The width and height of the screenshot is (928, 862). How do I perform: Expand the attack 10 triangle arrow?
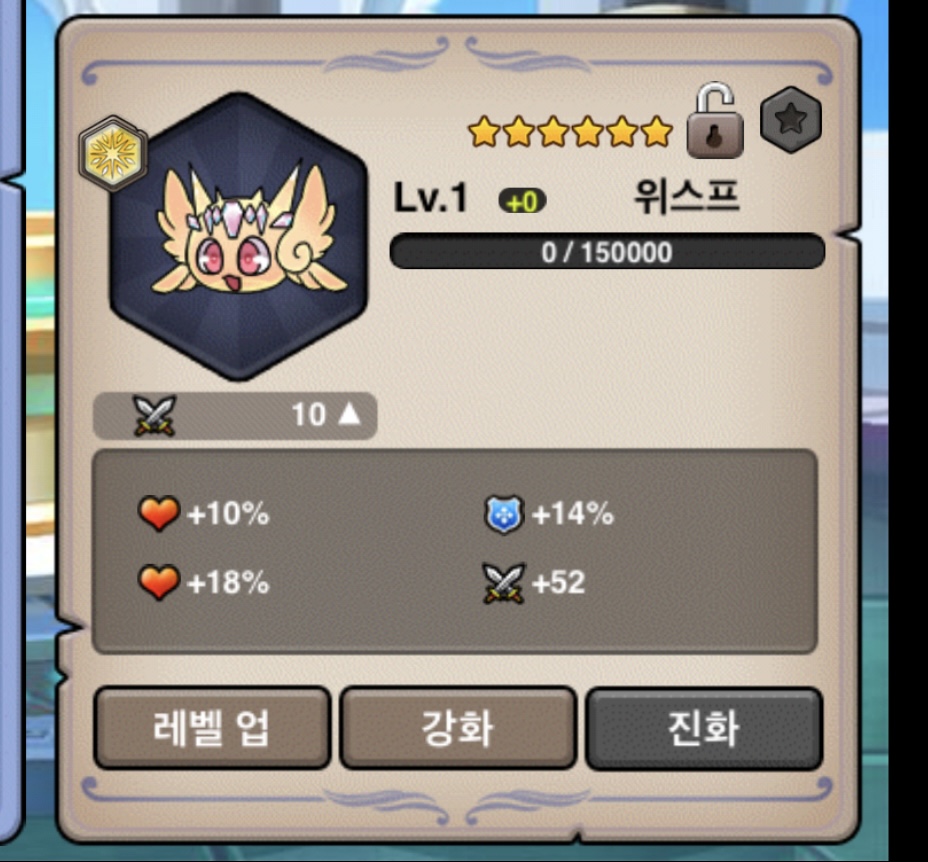tap(349, 414)
